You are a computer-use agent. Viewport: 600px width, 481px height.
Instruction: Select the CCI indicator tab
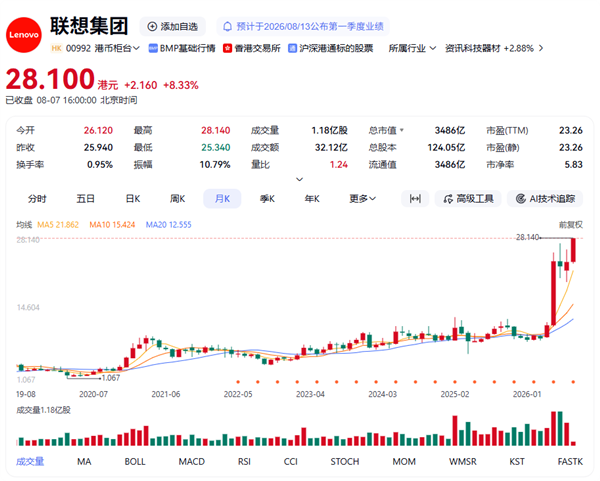(x=291, y=461)
